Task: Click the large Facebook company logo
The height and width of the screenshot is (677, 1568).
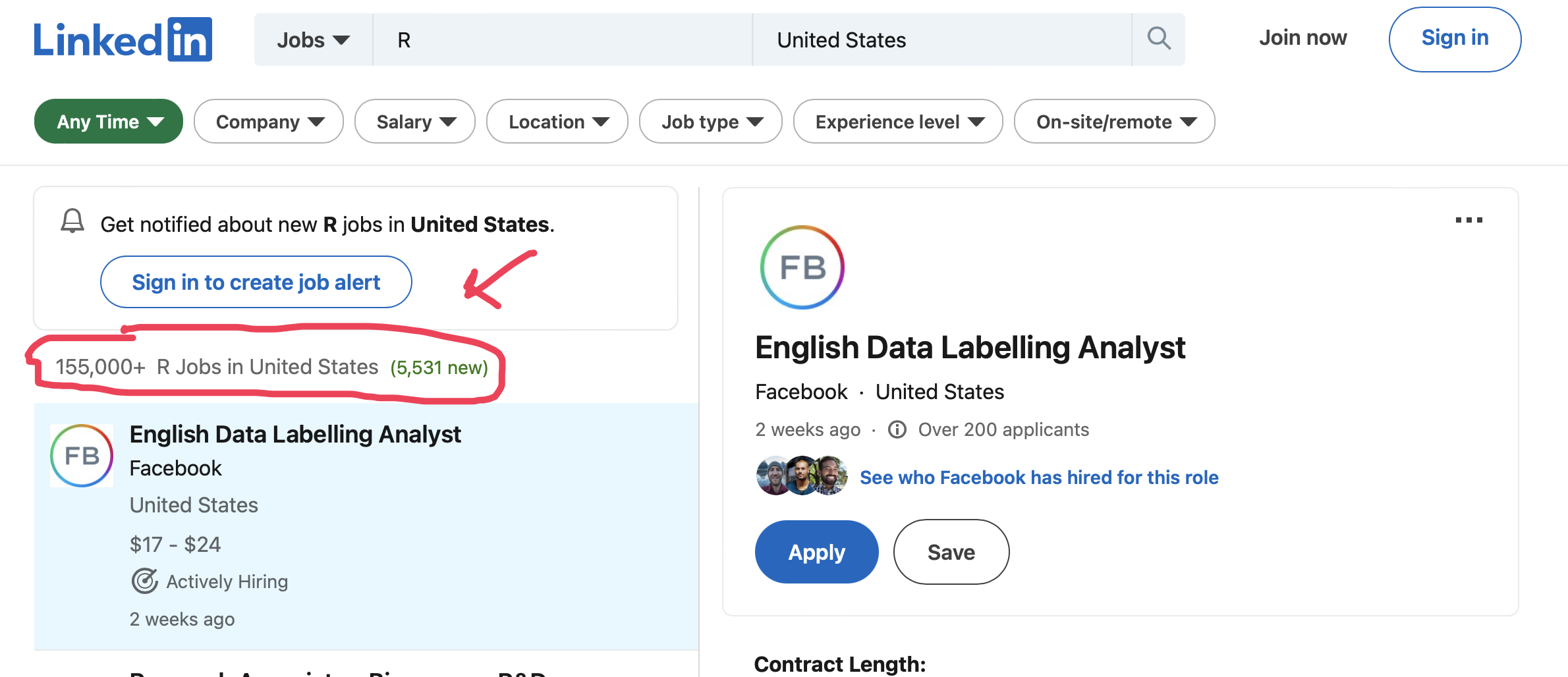Action: pyautogui.click(x=802, y=267)
